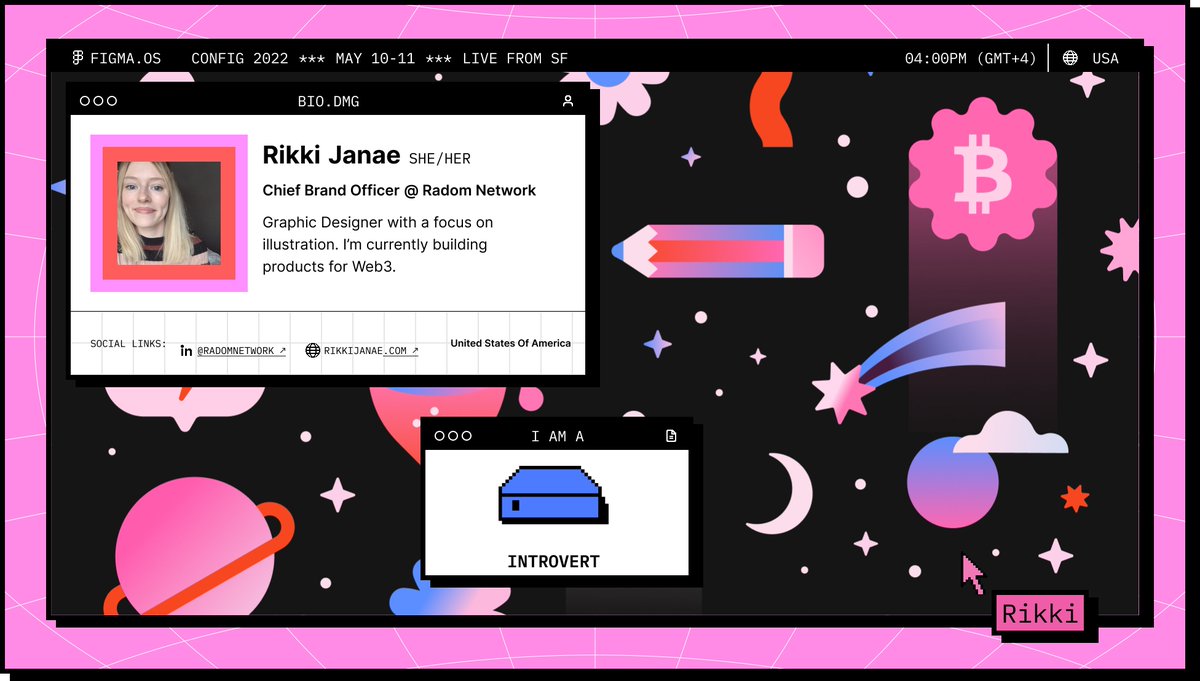Click the three circles in I AM A title bar
1200x681 pixels.
(x=453, y=436)
